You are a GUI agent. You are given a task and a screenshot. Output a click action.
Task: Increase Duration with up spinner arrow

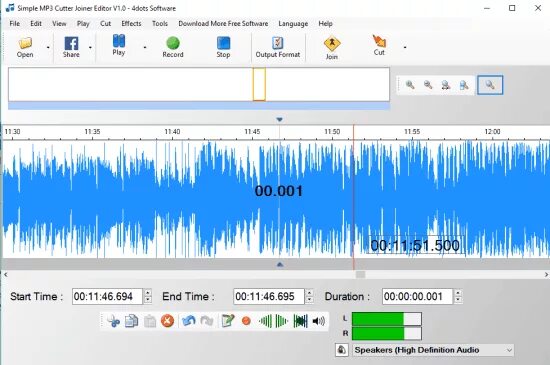tap(458, 293)
